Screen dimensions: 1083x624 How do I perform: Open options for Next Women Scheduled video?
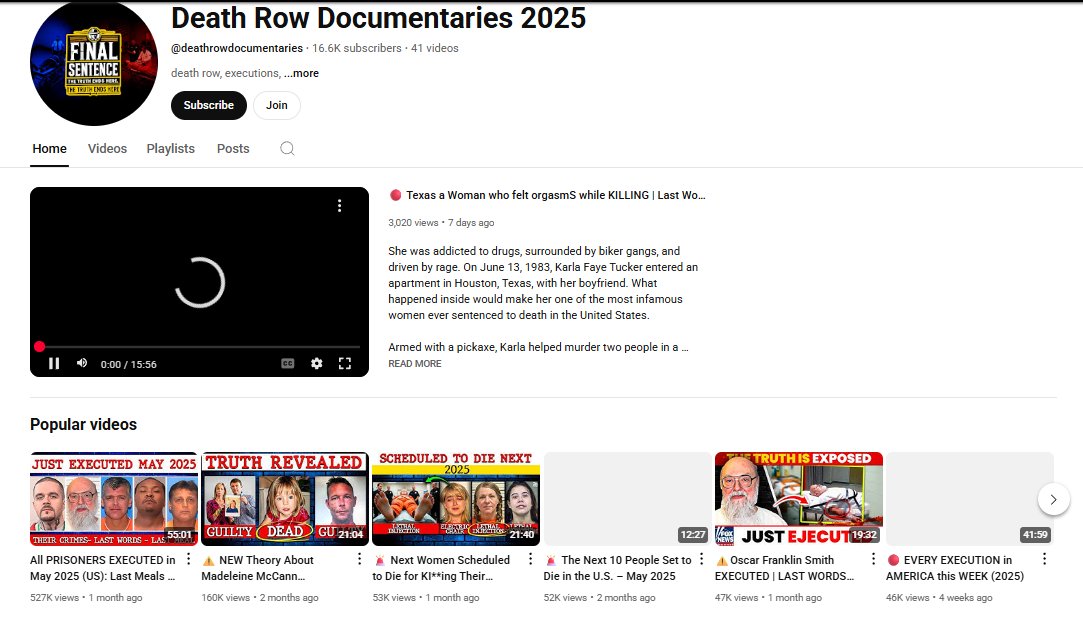pos(530,559)
